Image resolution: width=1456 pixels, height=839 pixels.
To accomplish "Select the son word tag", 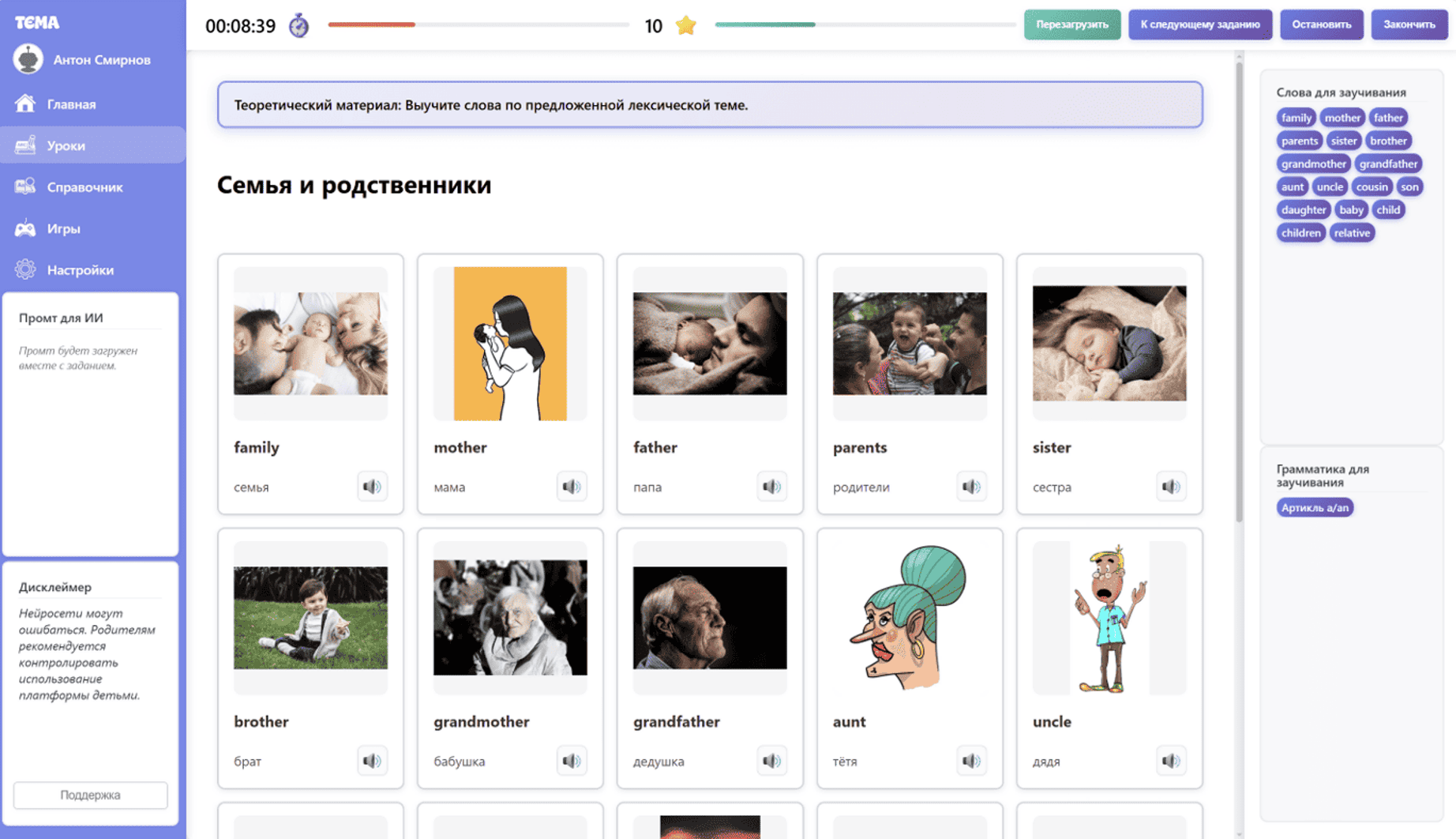I will click(x=1409, y=186).
